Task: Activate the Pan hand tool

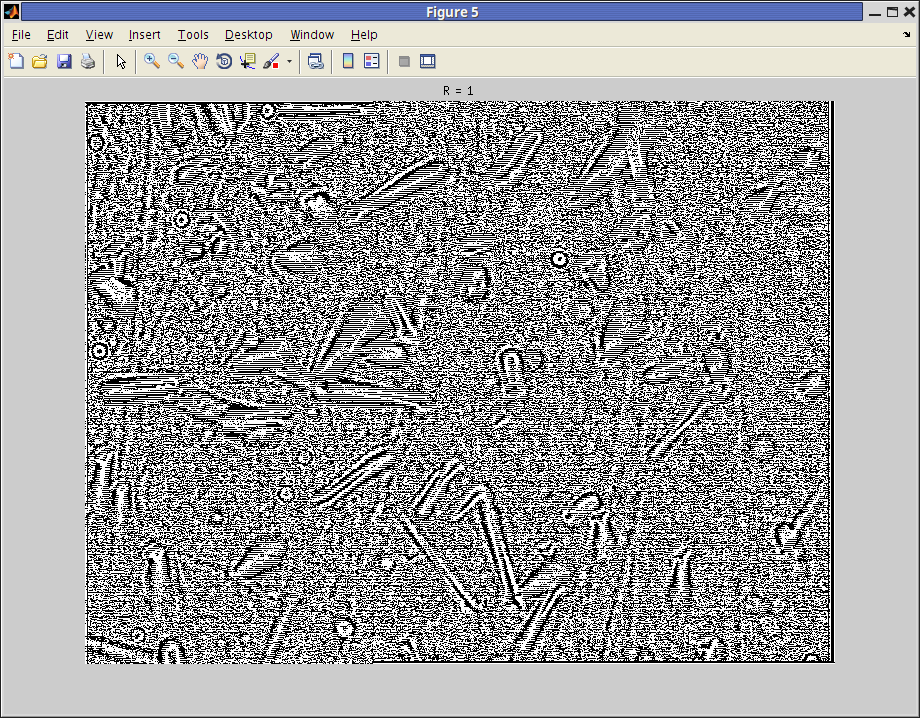Action: pos(200,61)
